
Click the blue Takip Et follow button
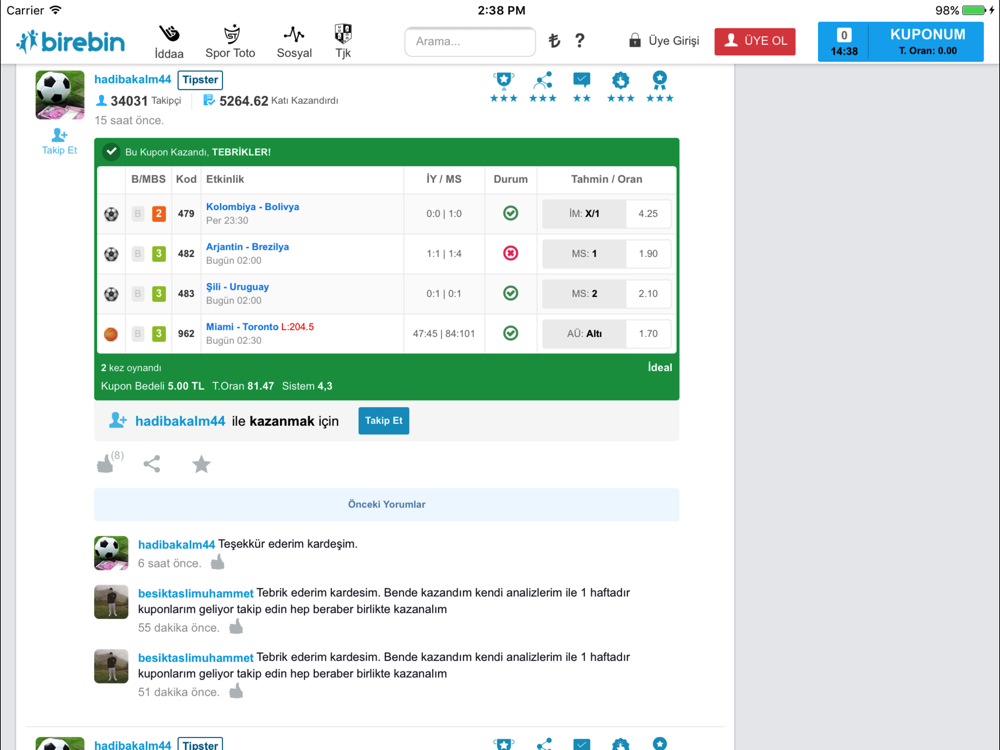[x=383, y=421]
